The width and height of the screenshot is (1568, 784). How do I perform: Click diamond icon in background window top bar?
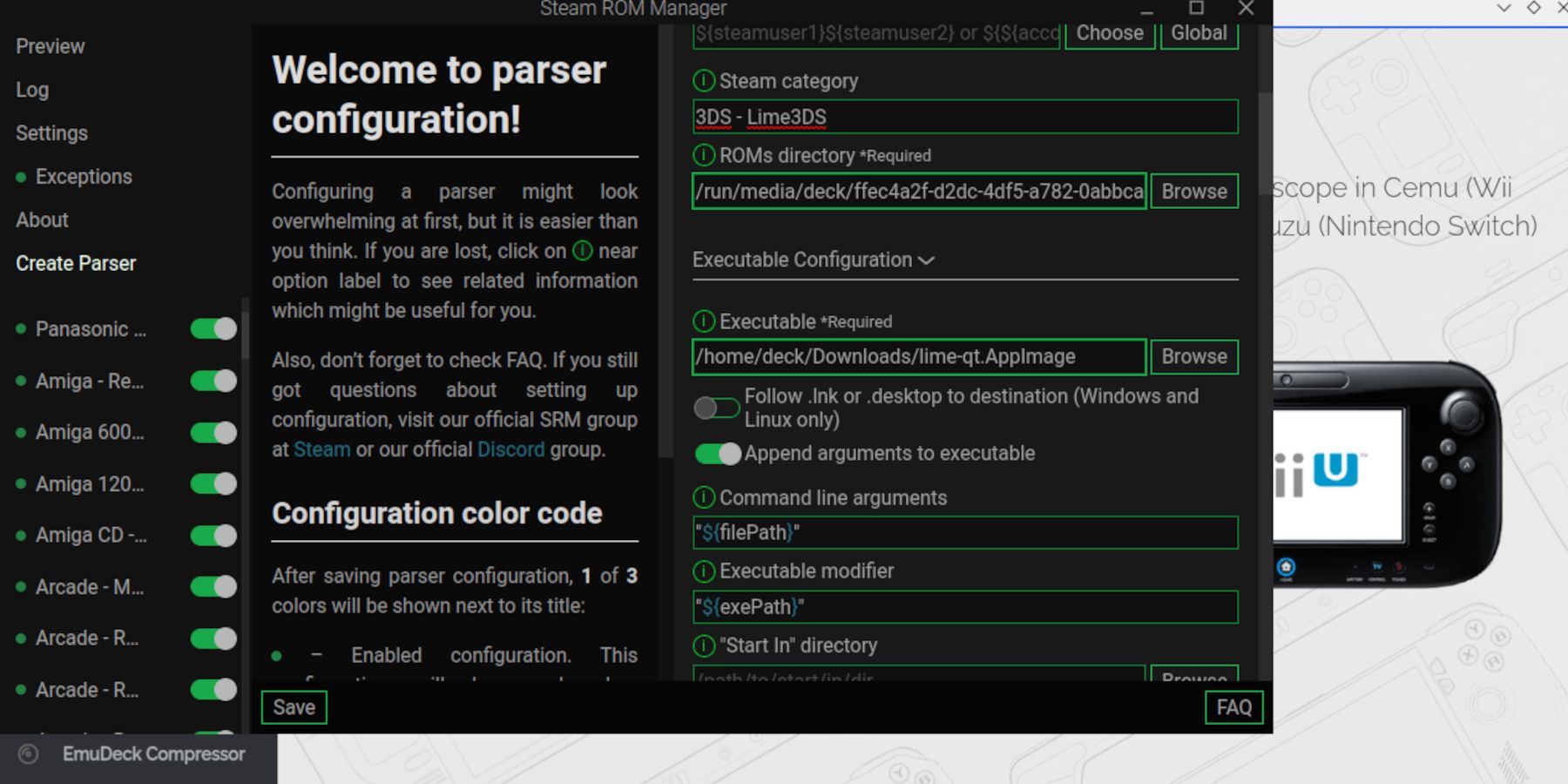(1534, 8)
